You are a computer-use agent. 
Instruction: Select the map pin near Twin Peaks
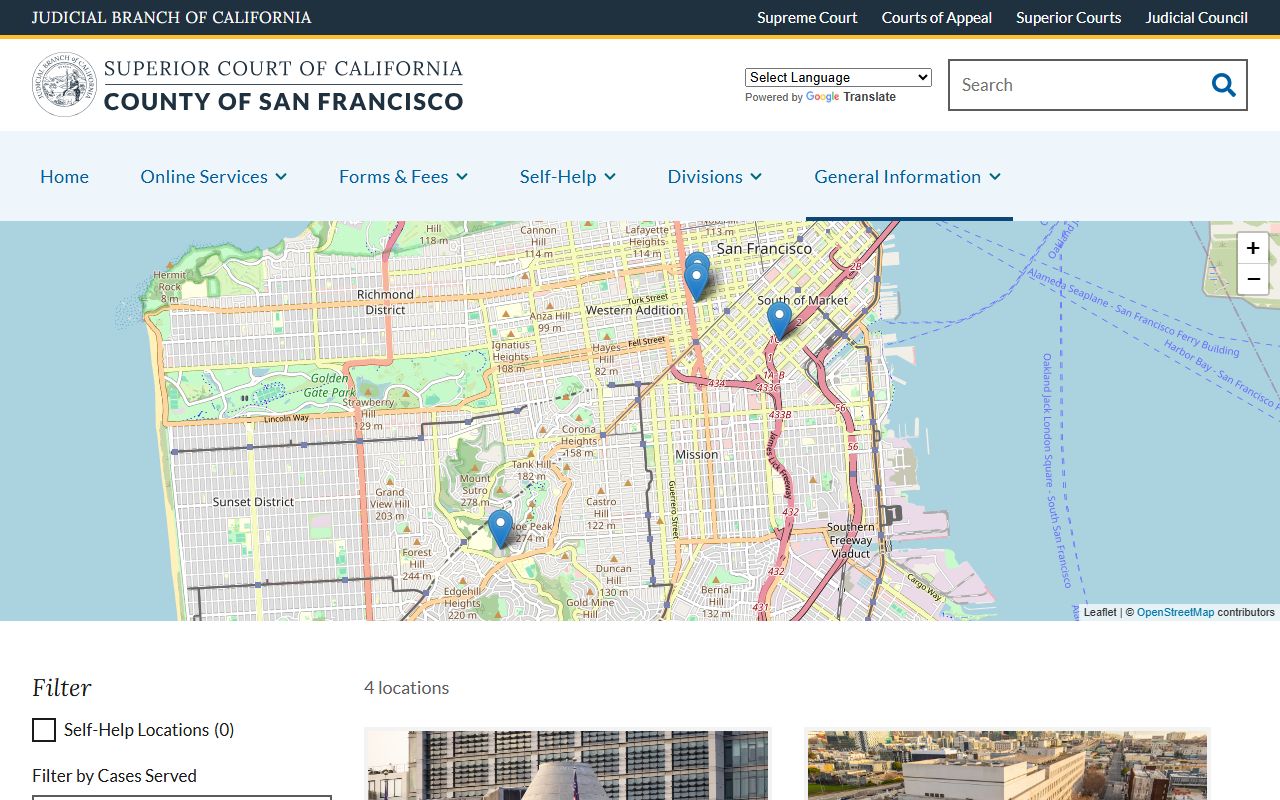pyautogui.click(x=500, y=529)
